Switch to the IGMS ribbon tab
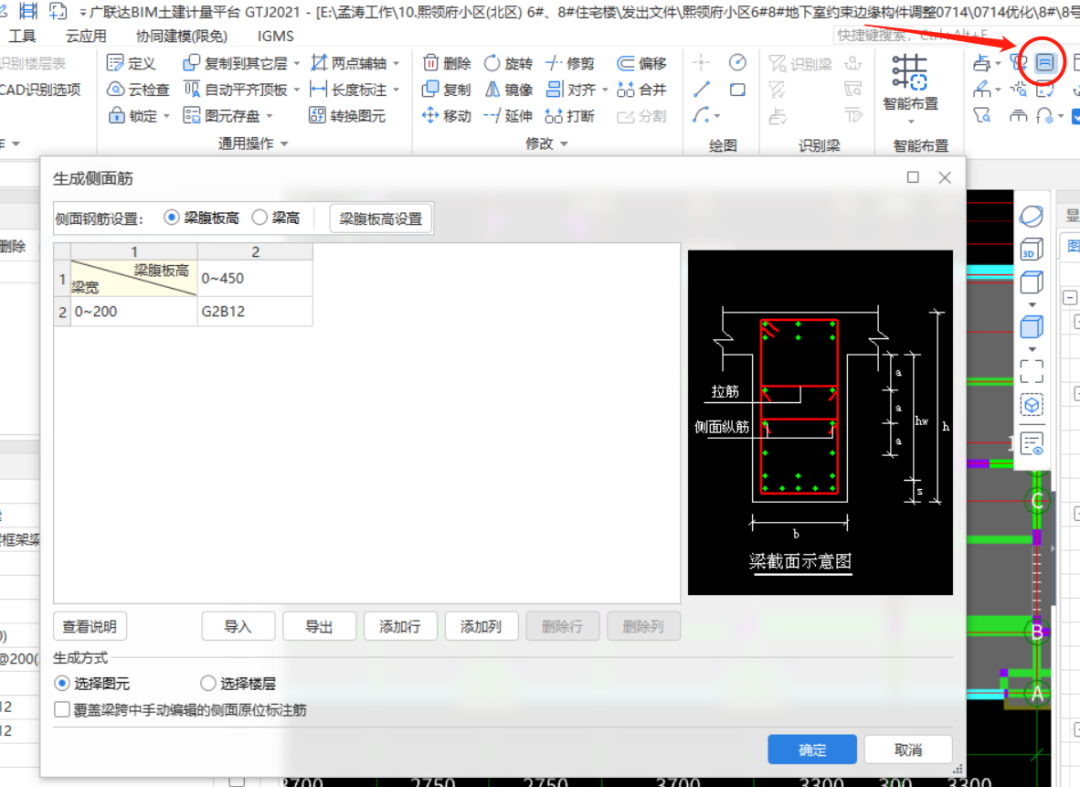This screenshot has height=787, width=1080. coord(275,36)
